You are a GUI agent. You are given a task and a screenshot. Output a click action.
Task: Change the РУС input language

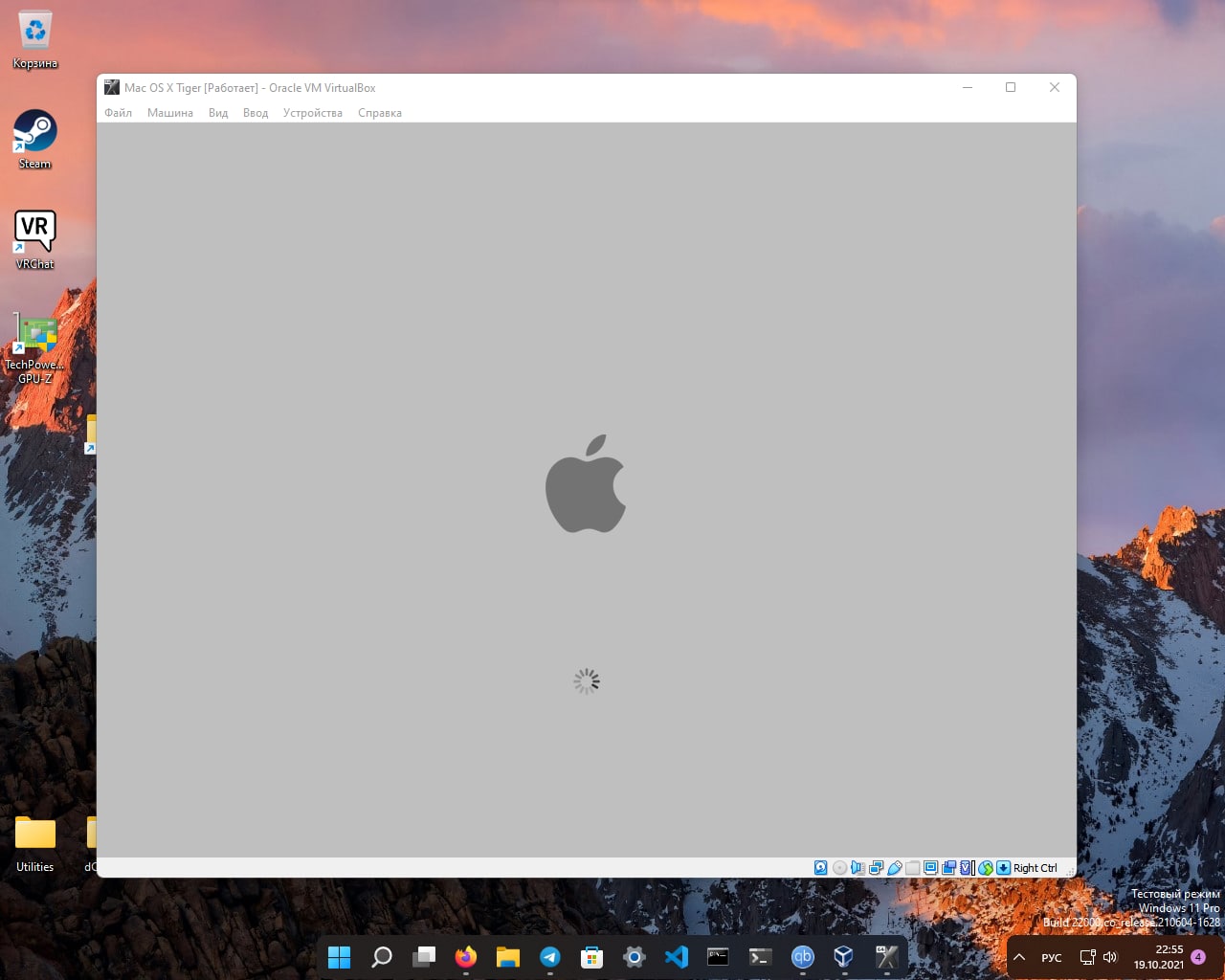1052,957
